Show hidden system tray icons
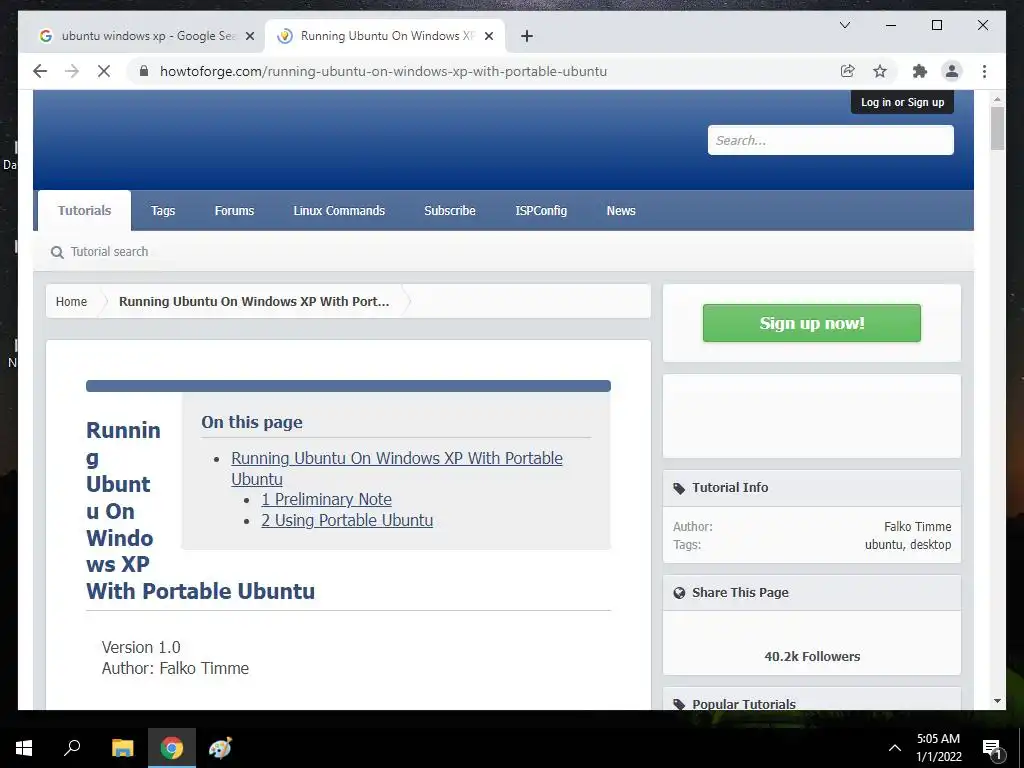This screenshot has height=768, width=1024. point(895,748)
